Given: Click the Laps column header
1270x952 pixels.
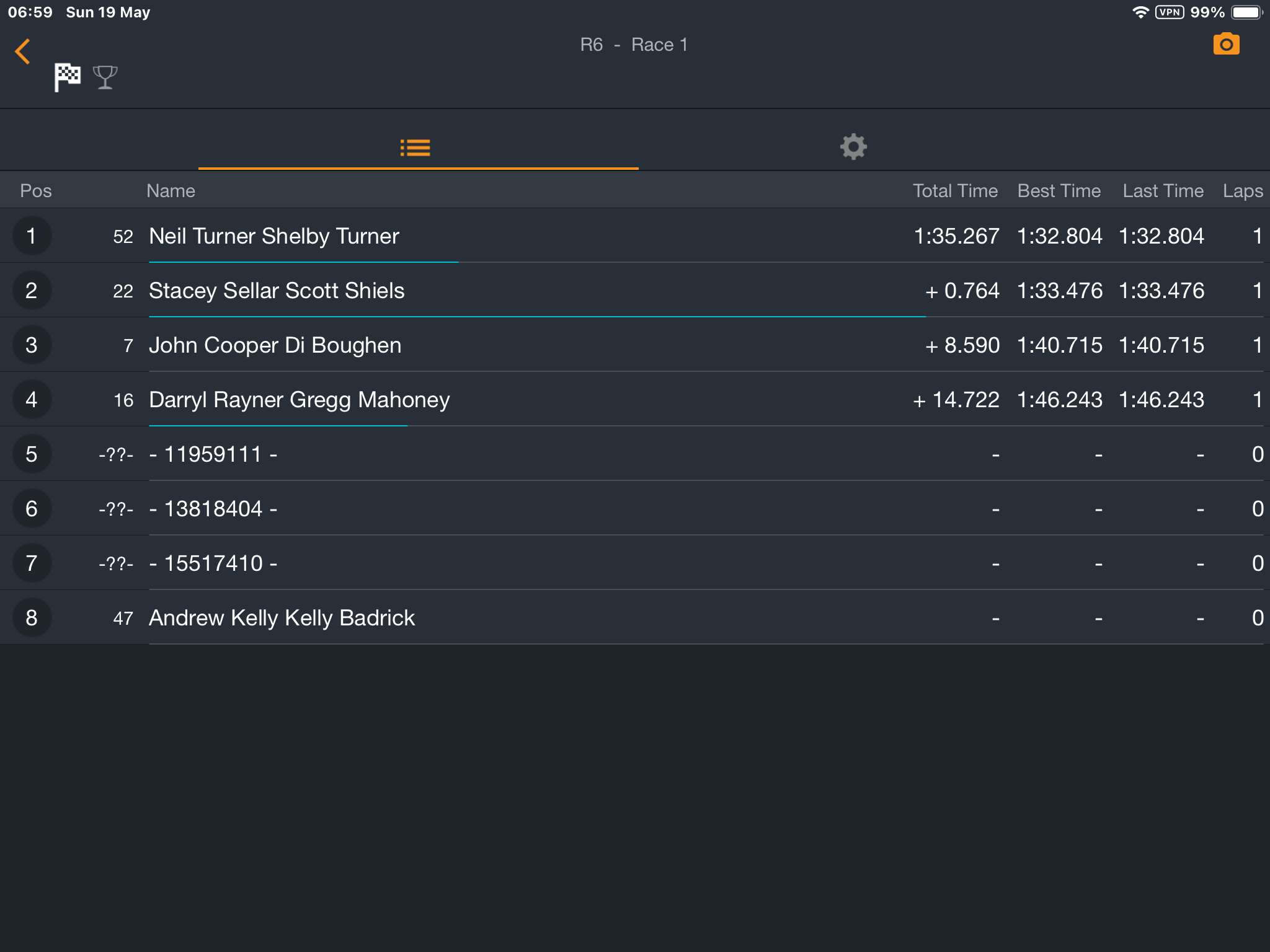Looking at the screenshot, I should click(x=1243, y=191).
